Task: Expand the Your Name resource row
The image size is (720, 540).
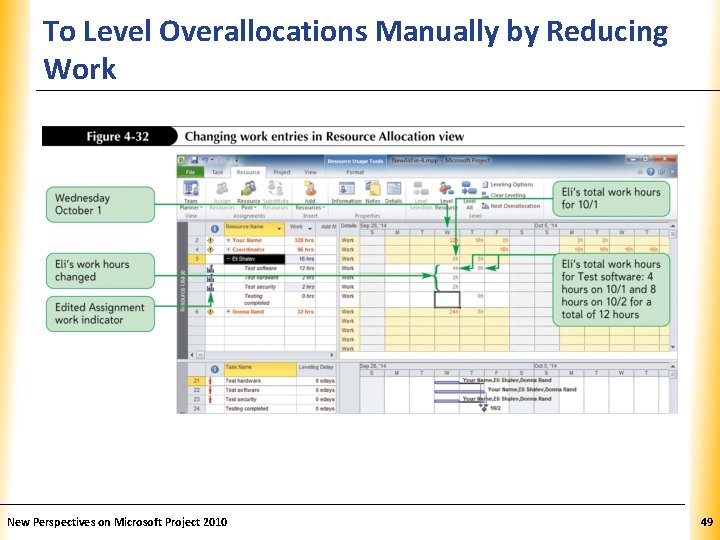Action: point(228,240)
